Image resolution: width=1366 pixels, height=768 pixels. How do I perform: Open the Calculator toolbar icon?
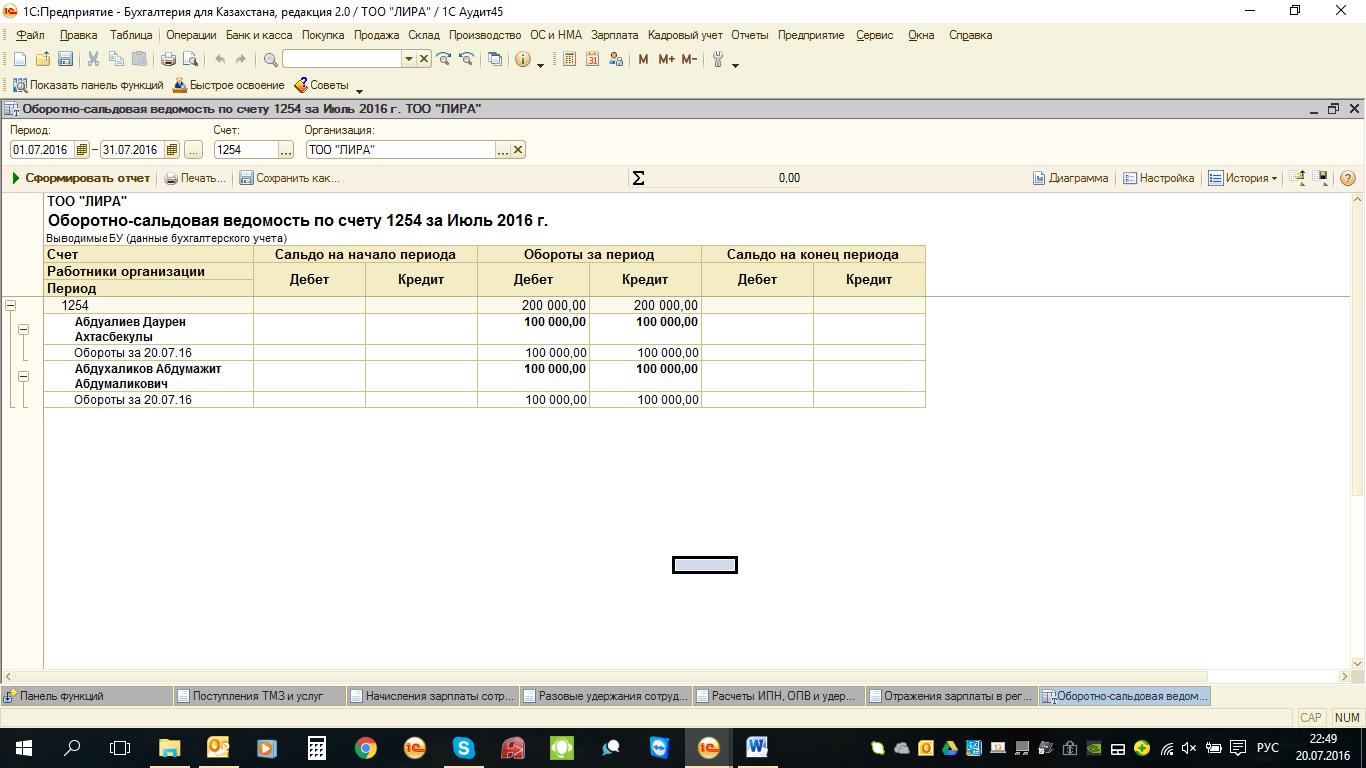pyautogui.click(x=570, y=59)
